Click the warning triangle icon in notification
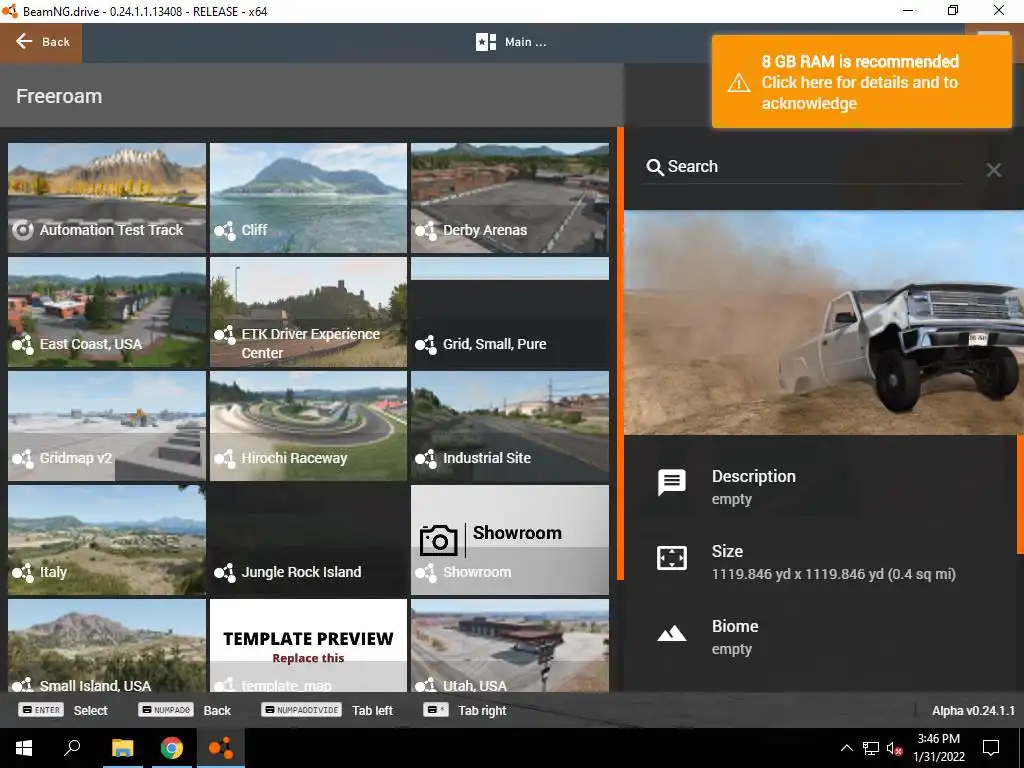The height and width of the screenshot is (768, 1024). pyautogui.click(x=739, y=83)
